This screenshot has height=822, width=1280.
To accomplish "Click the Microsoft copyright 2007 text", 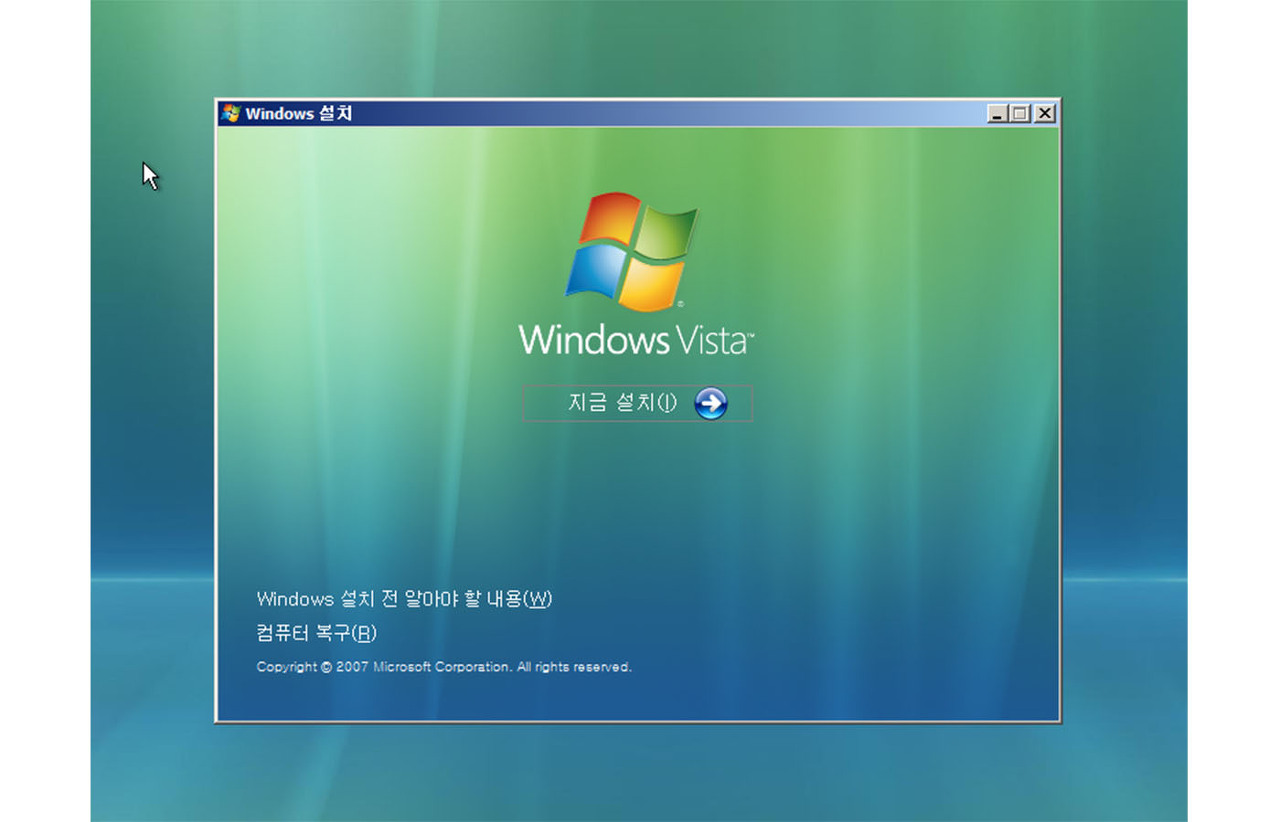I will (444, 666).
